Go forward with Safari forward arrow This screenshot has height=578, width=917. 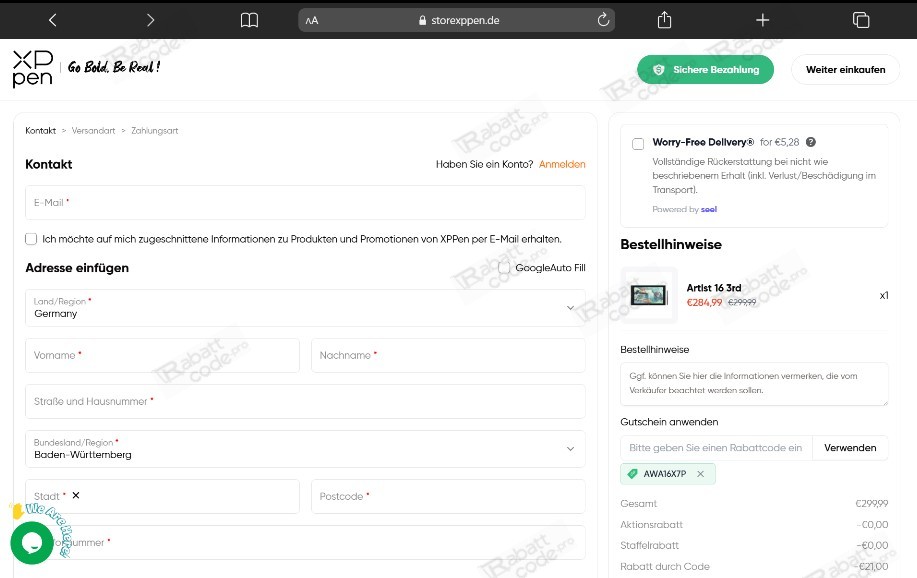coord(150,20)
